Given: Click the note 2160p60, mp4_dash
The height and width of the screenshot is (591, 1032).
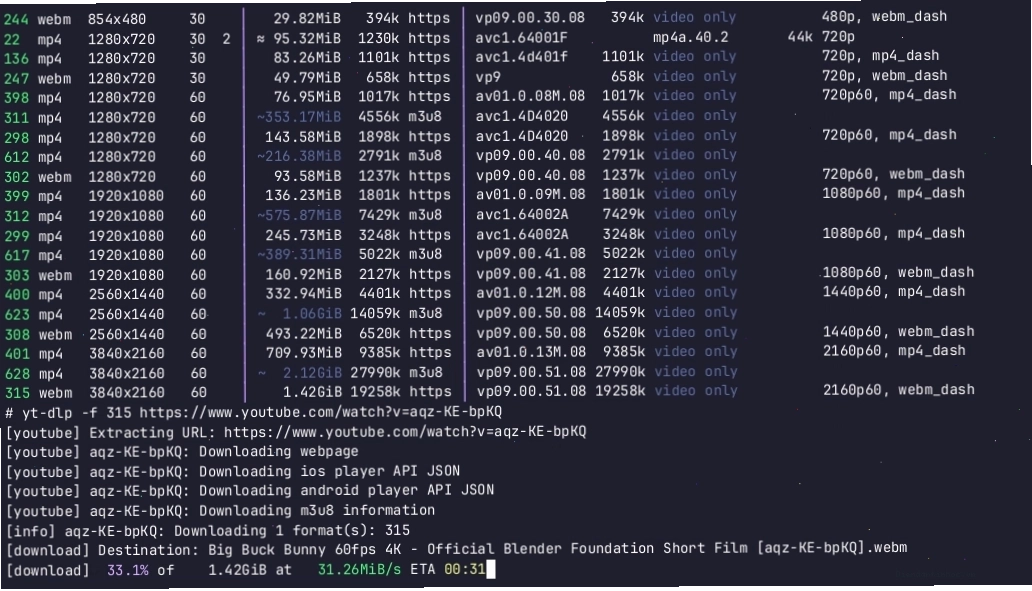Looking at the screenshot, I should point(894,351).
